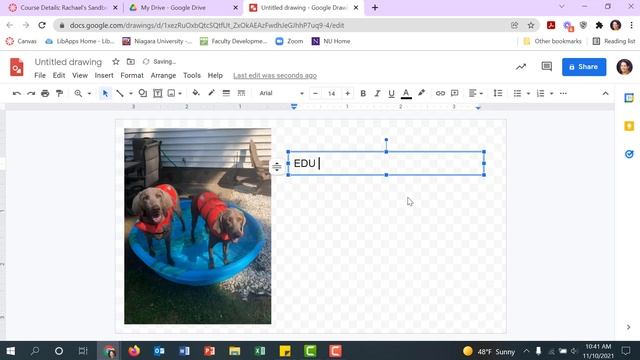This screenshot has height=360, width=640.
Task: Open the Format menu
Action: (132, 76)
